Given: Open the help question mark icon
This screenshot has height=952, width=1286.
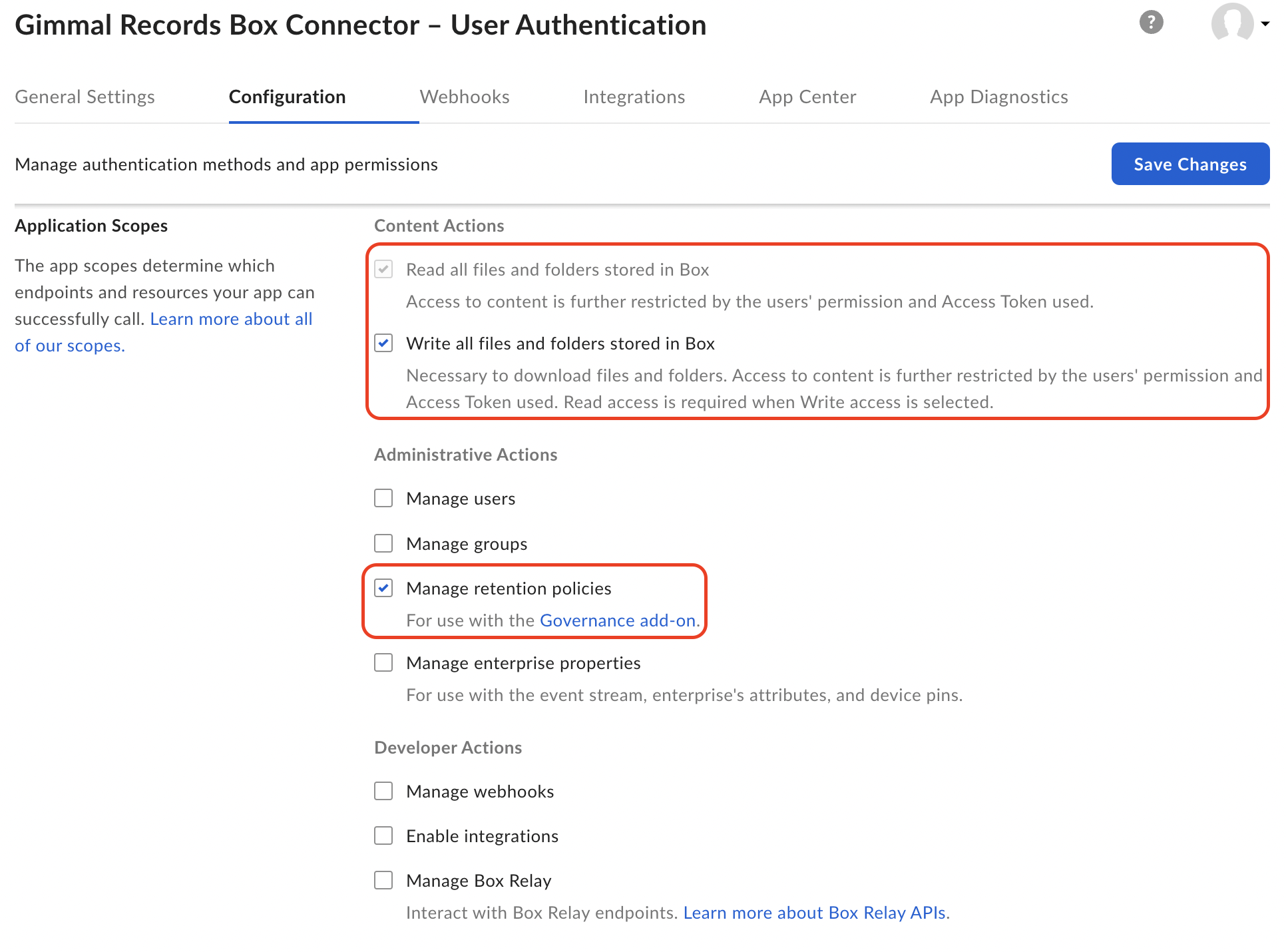Looking at the screenshot, I should [1151, 22].
